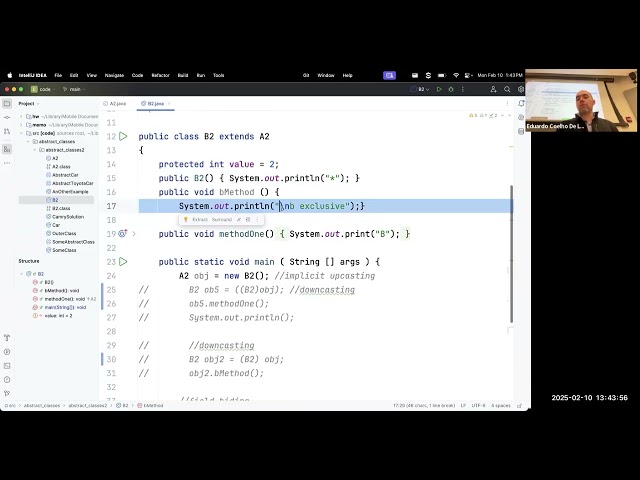Click bMethod in the breadcrumb bar
640x480 pixels.
pos(151,406)
